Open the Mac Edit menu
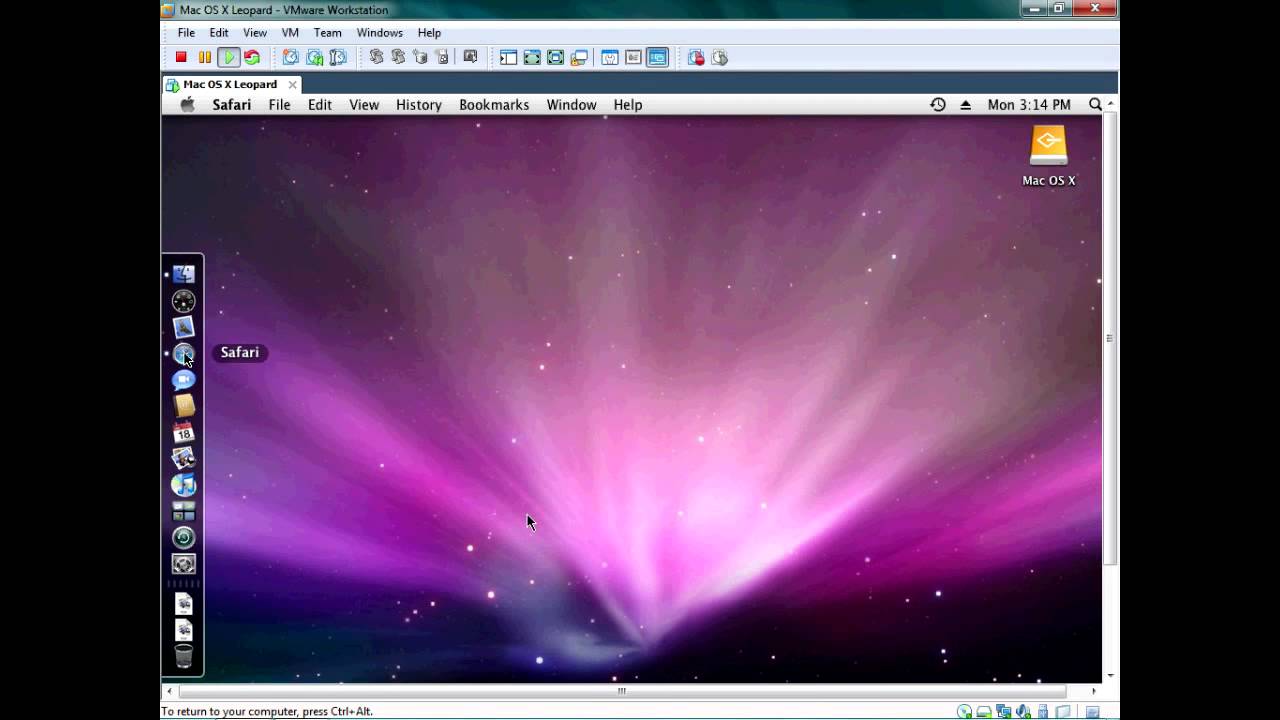 click(x=320, y=105)
